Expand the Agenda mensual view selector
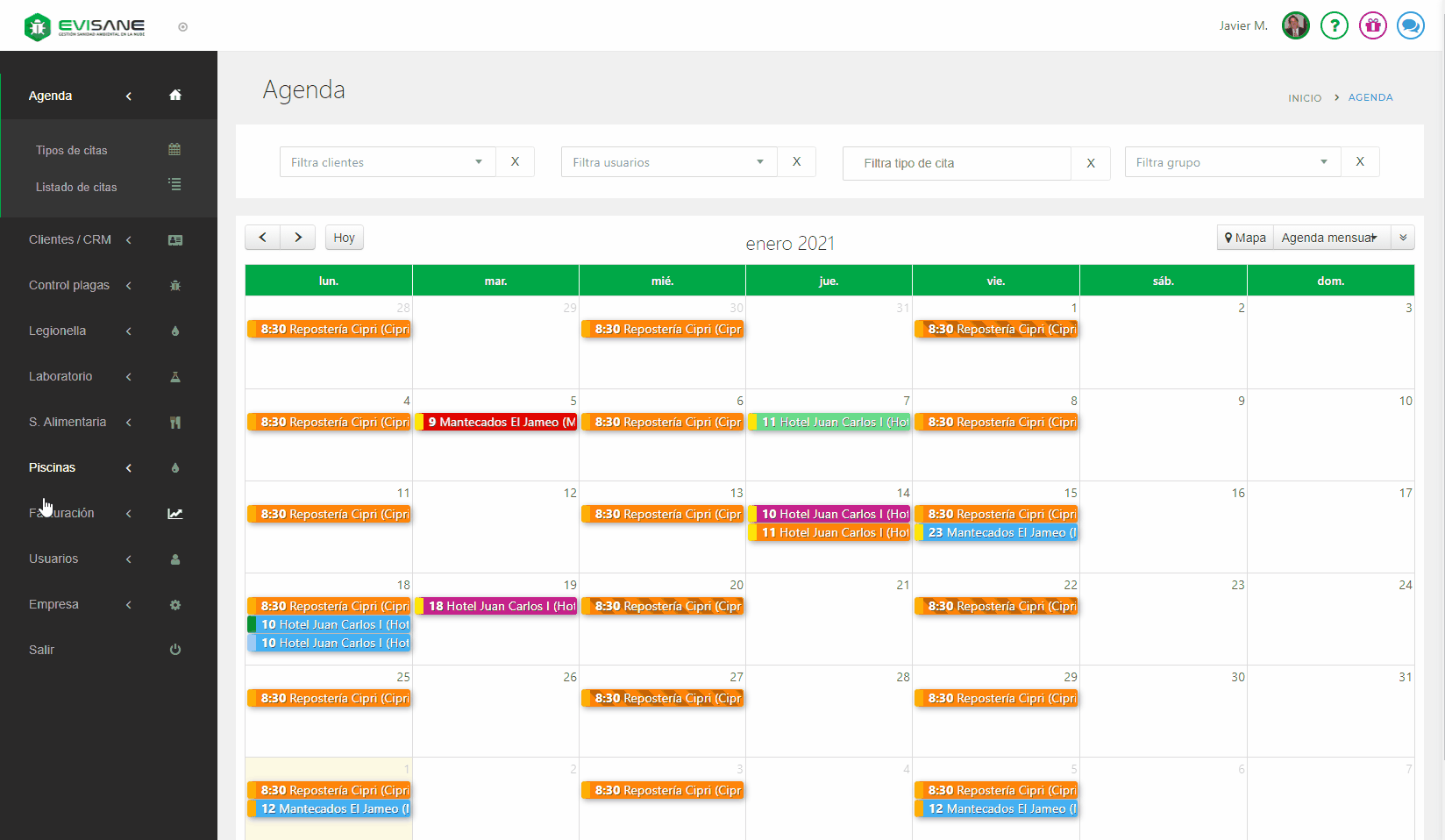 pyautogui.click(x=1331, y=238)
